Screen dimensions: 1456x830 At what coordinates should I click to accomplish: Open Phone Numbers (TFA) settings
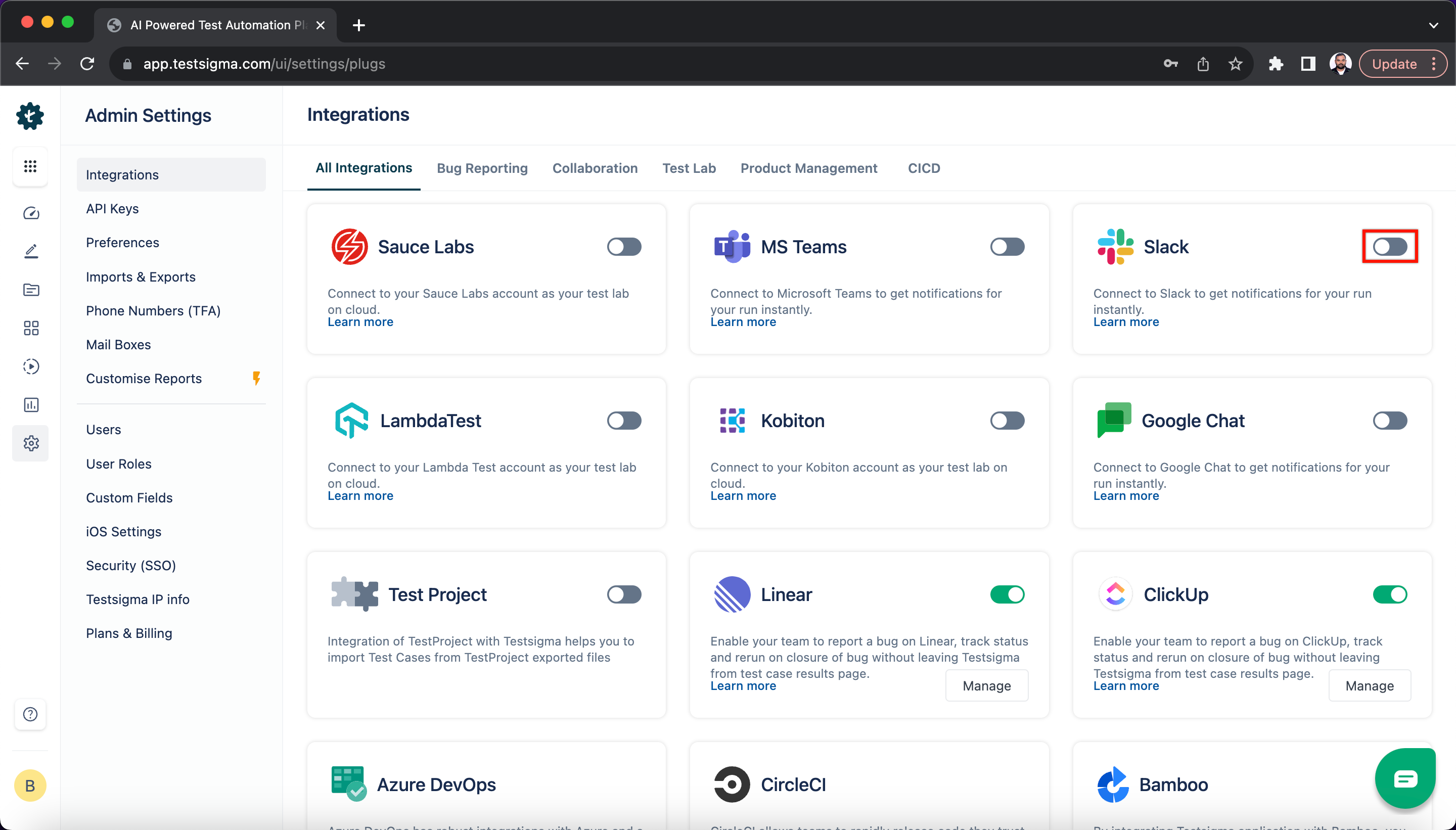point(171,311)
